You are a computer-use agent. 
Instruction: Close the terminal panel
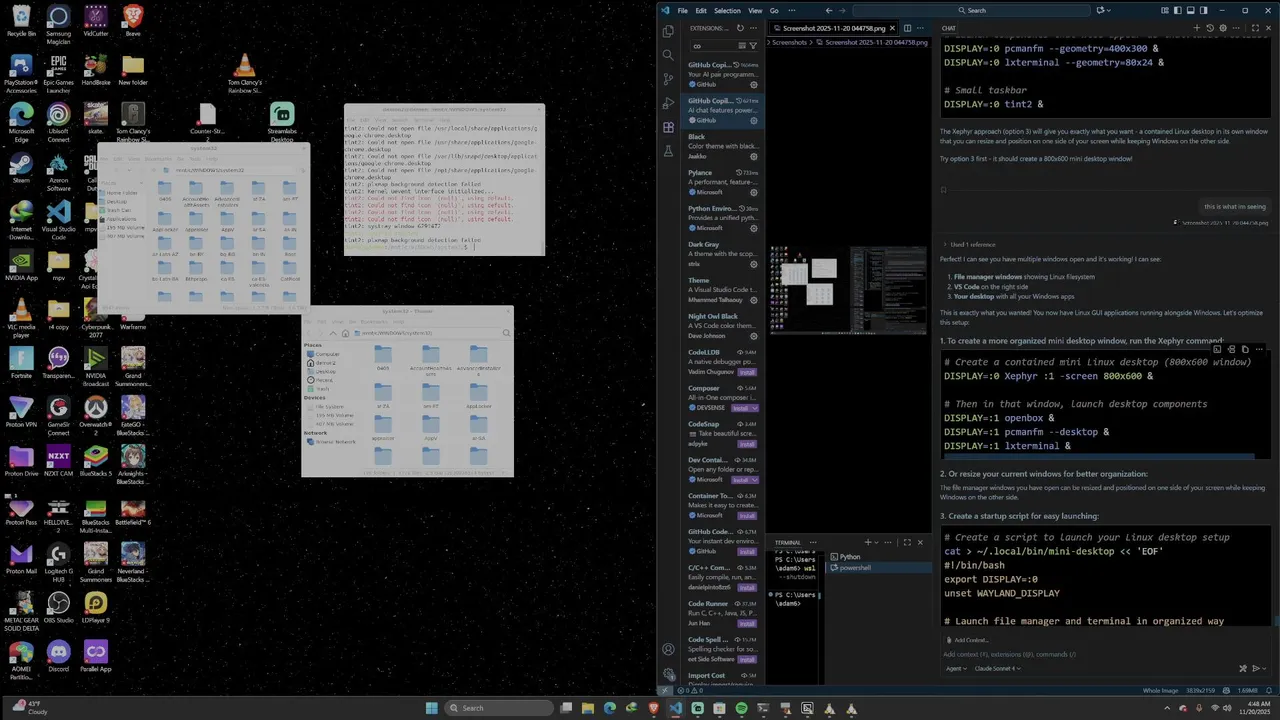pyautogui.click(x=921, y=542)
